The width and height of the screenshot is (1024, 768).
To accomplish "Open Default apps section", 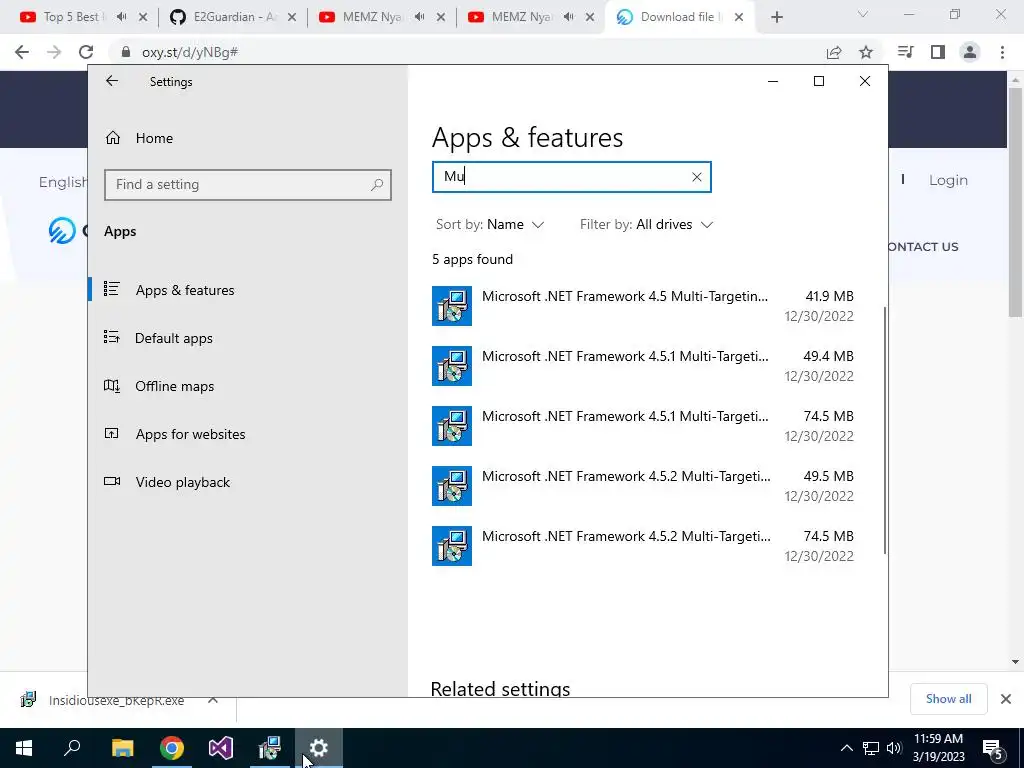I will tap(248, 338).
